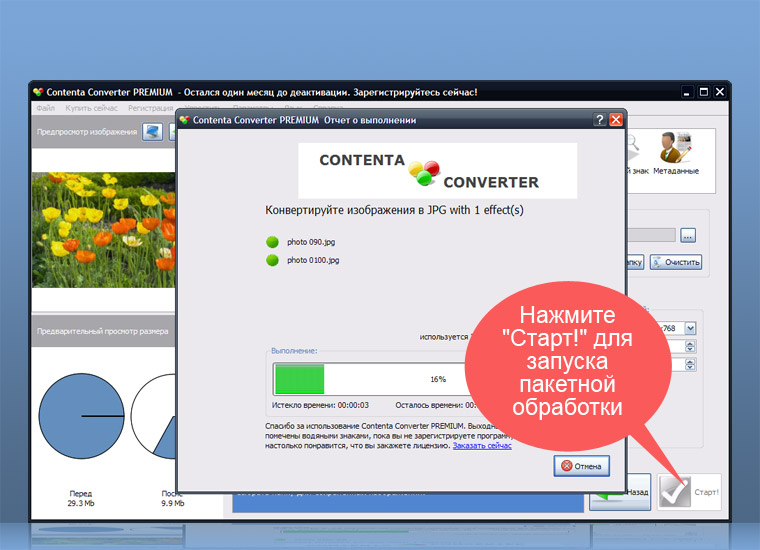Click the Очистить button
This screenshot has width=760, height=550.
pyautogui.click(x=676, y=262)
